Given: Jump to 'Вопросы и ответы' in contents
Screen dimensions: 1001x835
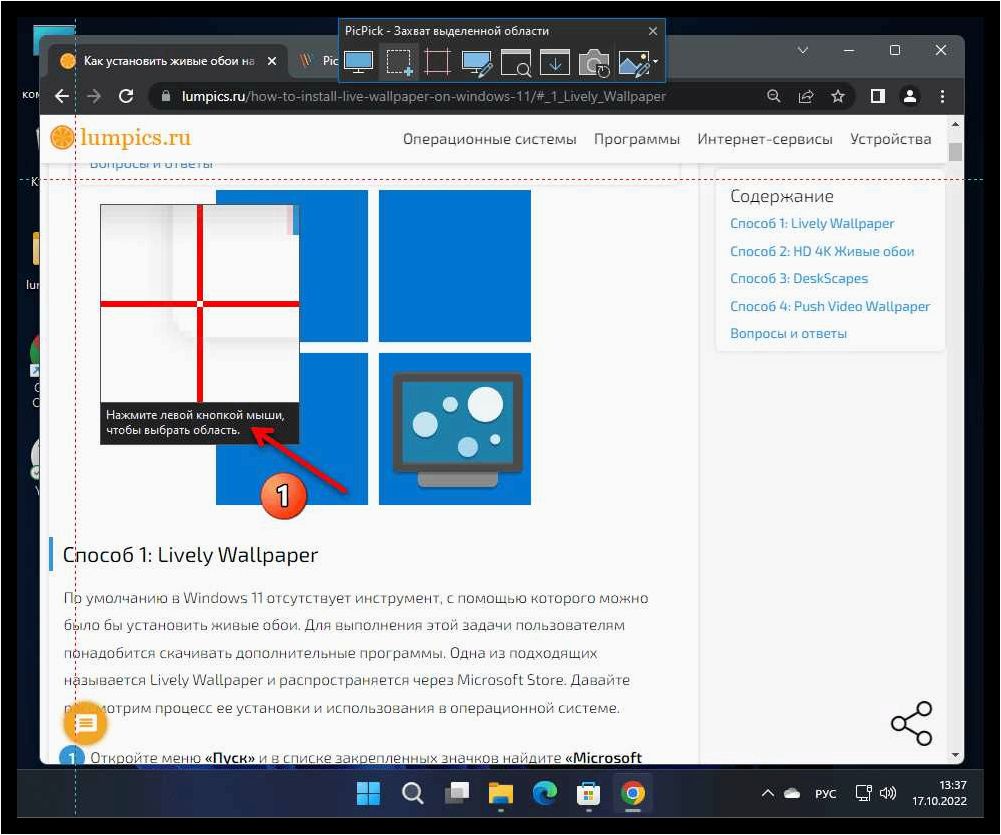Looking at the screenshot, I should coord(788,333).
